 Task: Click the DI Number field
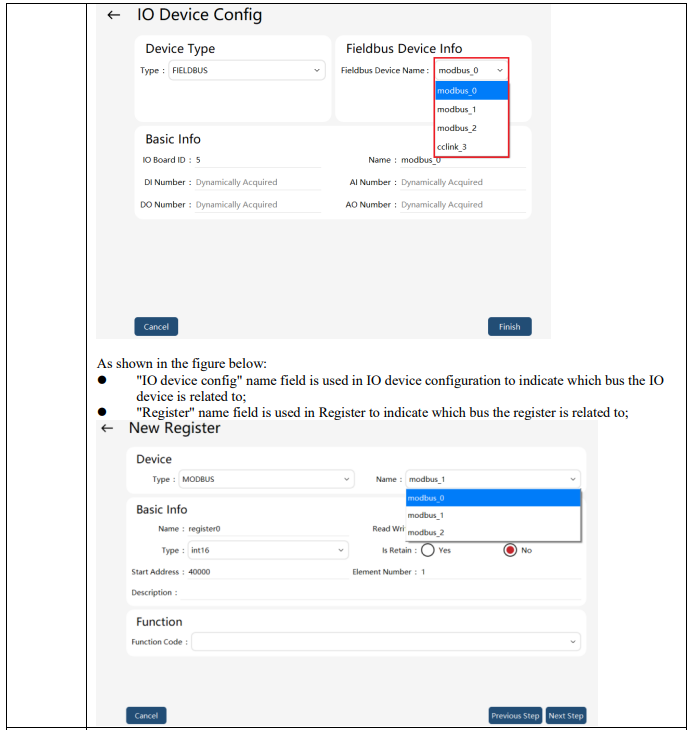(x=257, y=182)
